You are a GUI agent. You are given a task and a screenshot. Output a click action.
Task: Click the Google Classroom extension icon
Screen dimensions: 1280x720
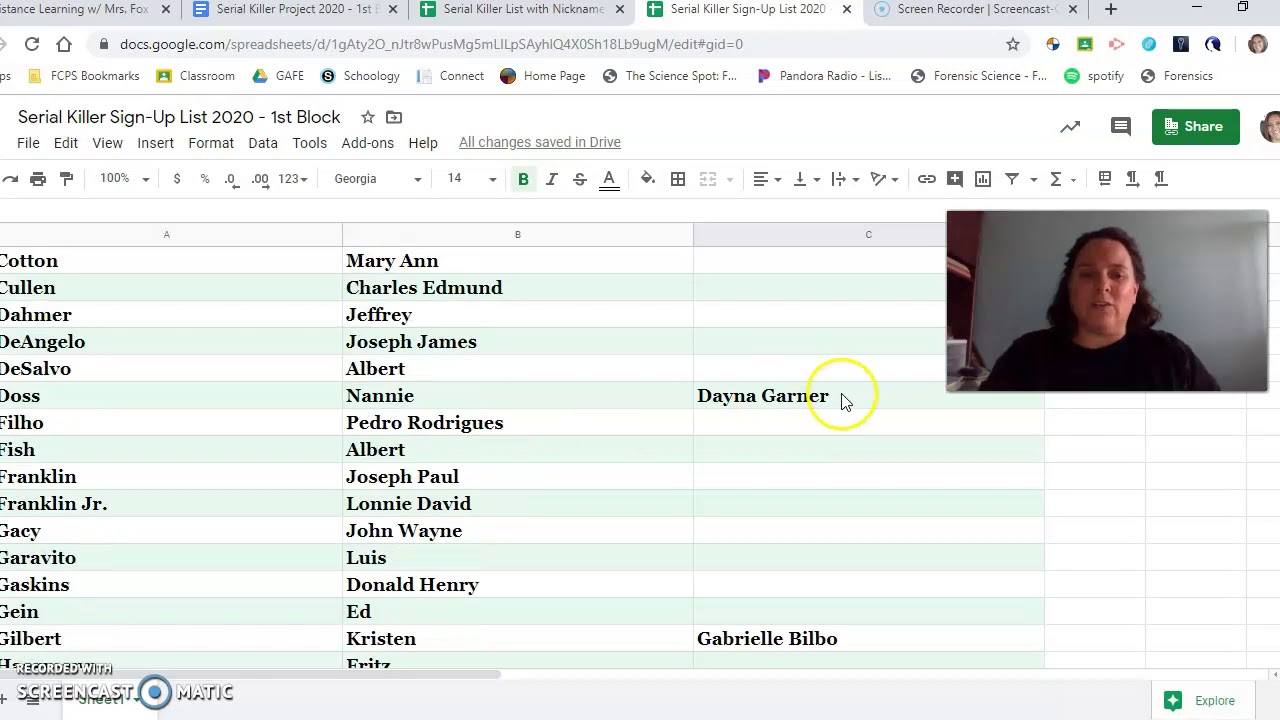coord(1085,44)
